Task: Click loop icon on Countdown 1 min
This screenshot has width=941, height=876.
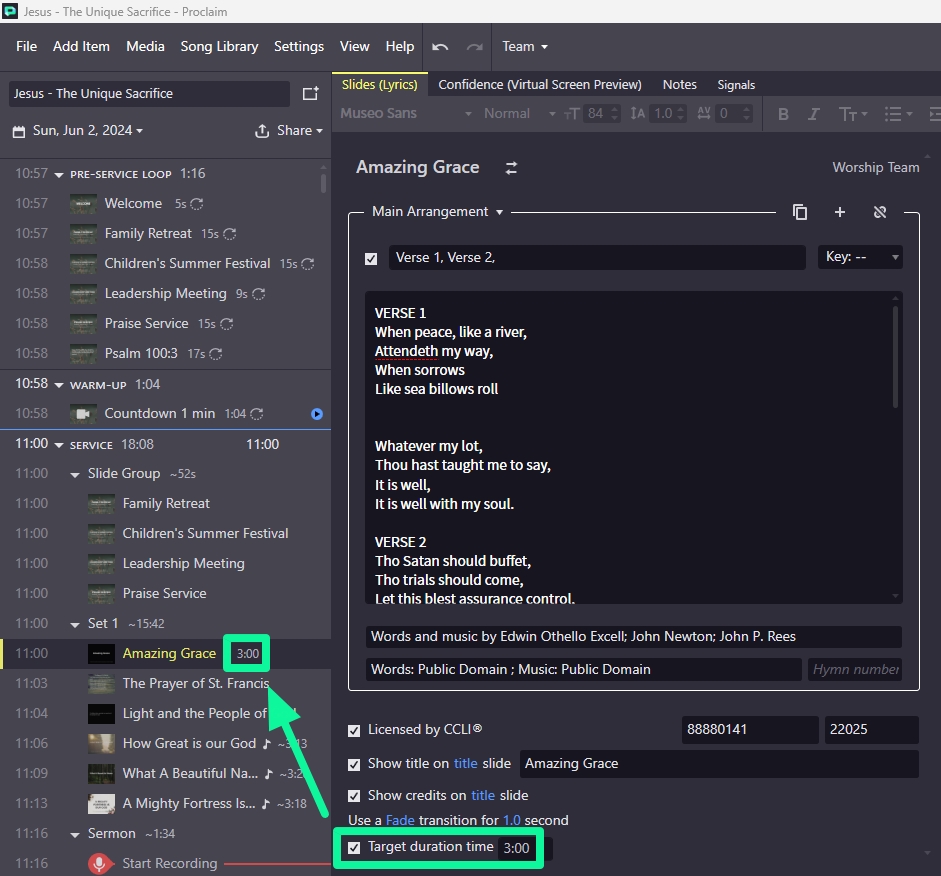Action: 256,414
